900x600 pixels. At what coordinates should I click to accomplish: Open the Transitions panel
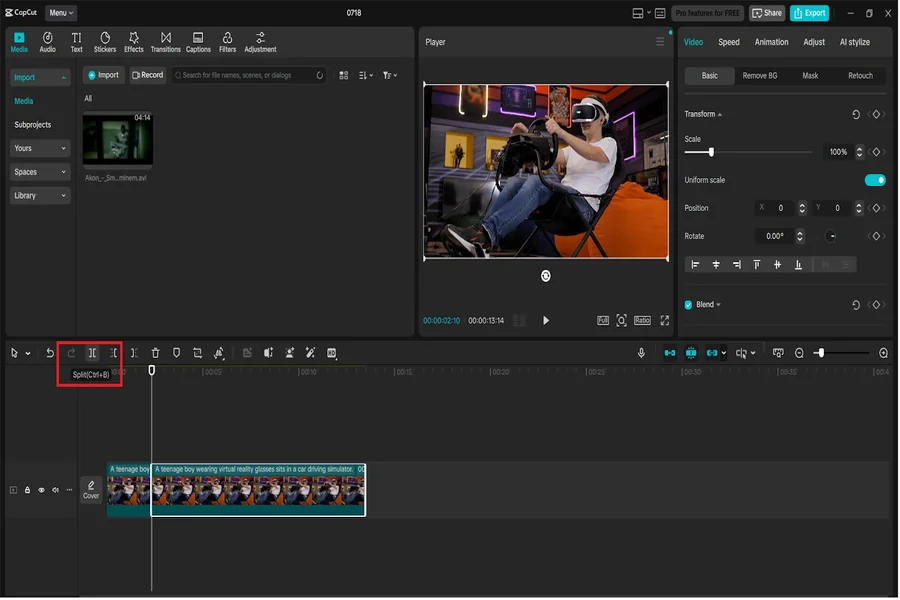pyautogui.click(x=165, y=42)
